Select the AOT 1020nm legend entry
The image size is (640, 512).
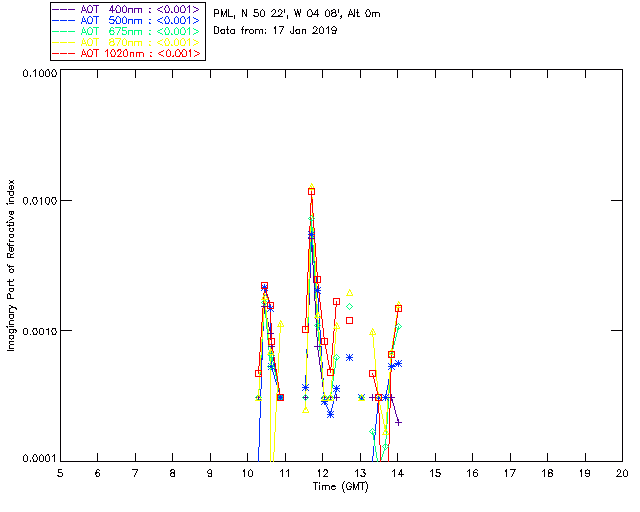127,53
